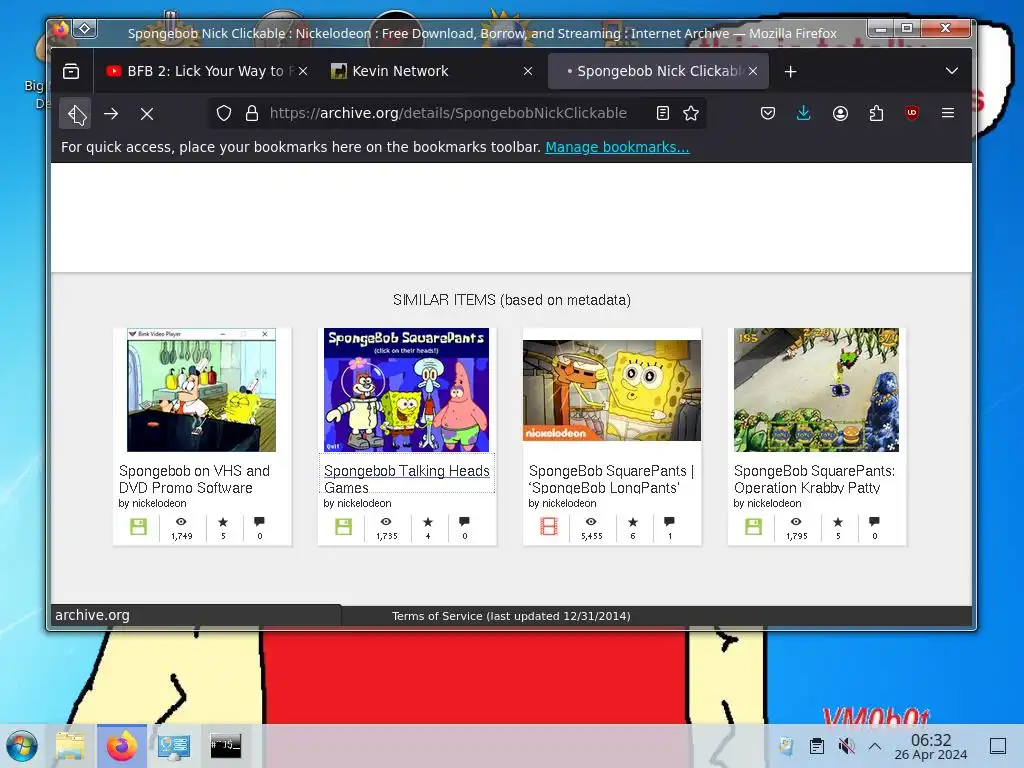The width and height of the screenshot is (1024, 768).
Task: Open the Extensions panel
Action: (876, 114)
